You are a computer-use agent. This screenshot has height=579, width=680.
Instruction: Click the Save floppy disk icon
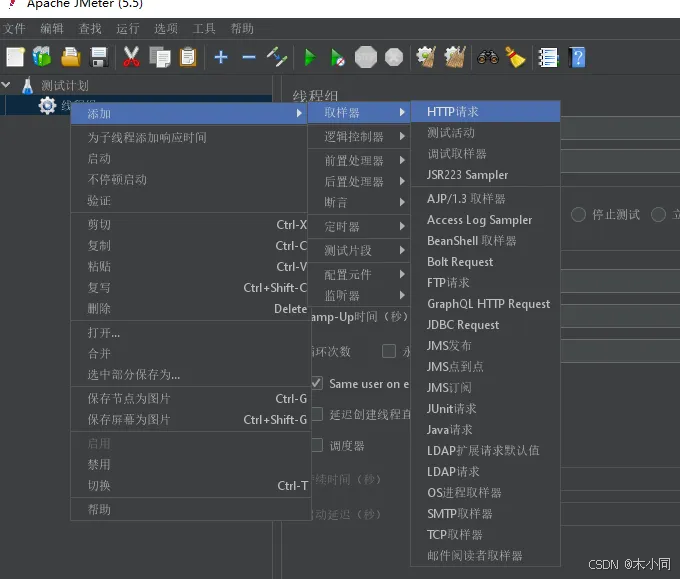(x=99, y=57)
